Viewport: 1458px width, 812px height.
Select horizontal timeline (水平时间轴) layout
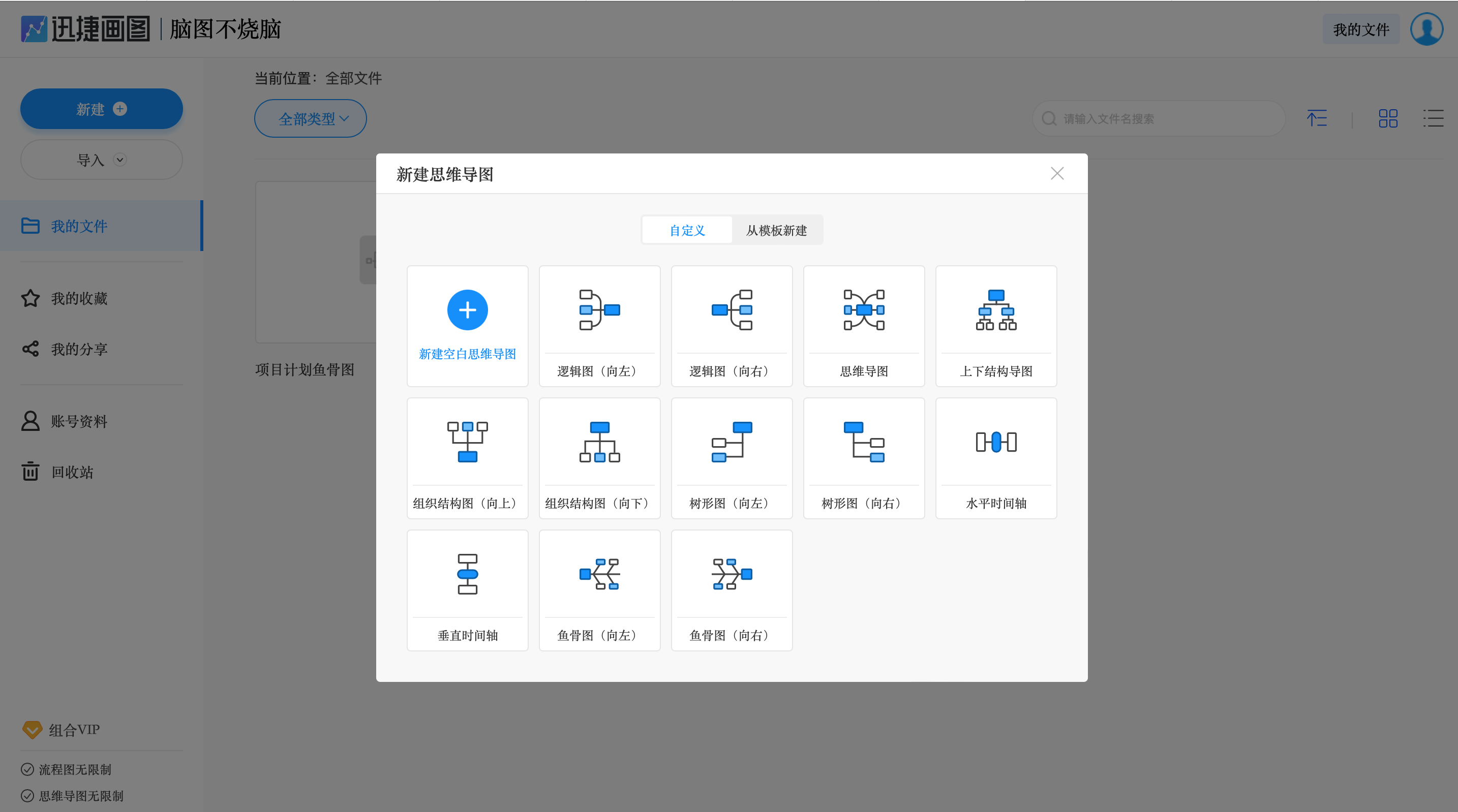click(995, 458)
